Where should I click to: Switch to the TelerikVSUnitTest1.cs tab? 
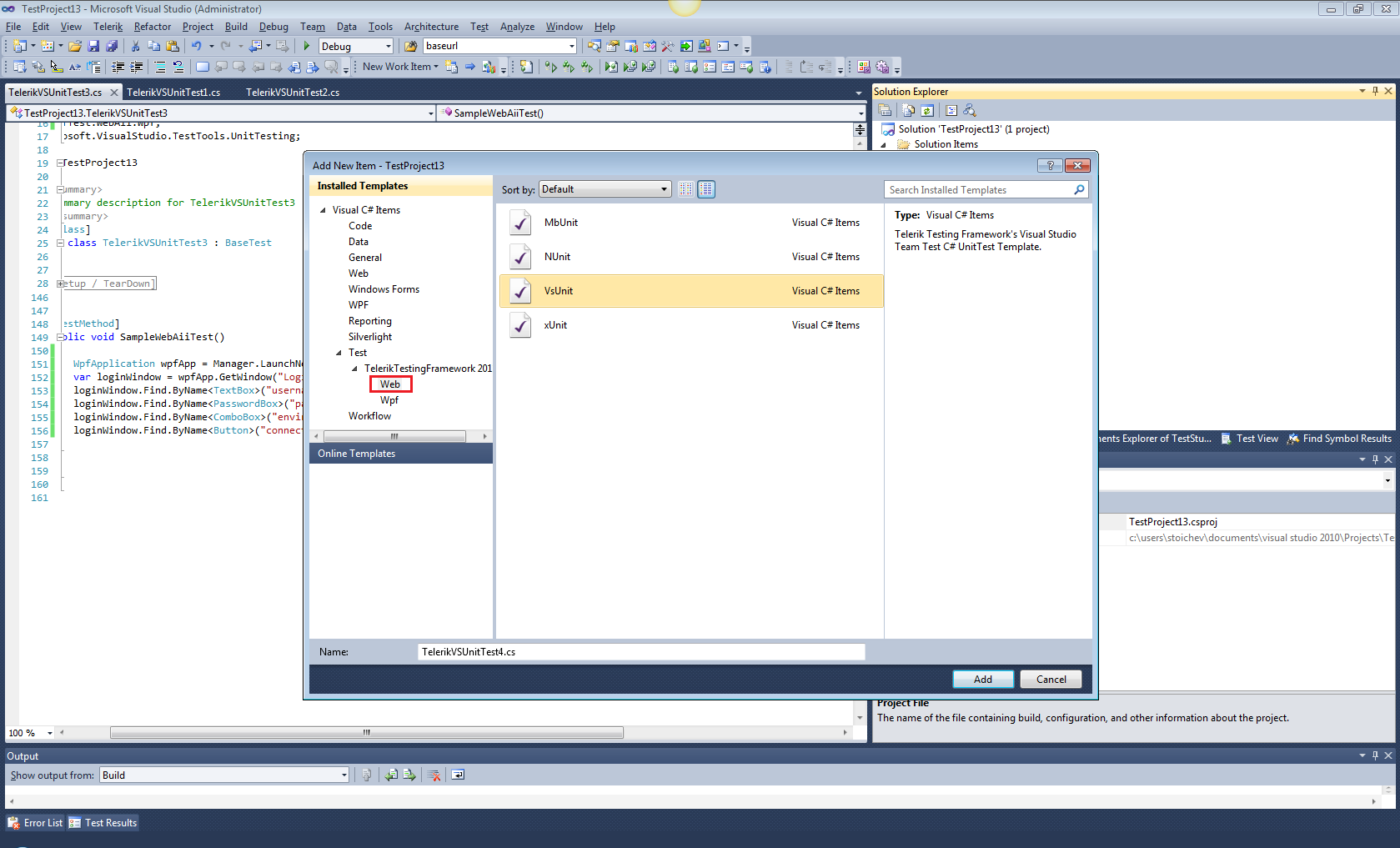pos(173,92)
